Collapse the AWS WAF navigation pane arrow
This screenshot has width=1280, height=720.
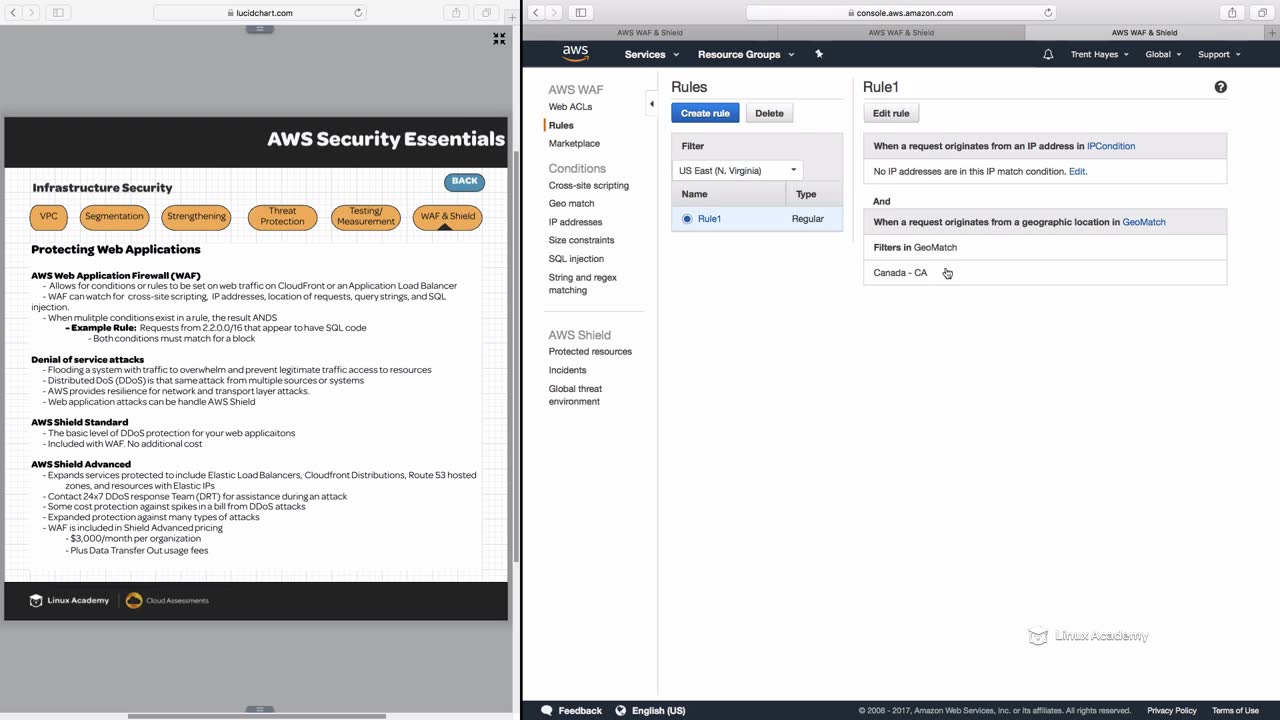click(651, 103)
